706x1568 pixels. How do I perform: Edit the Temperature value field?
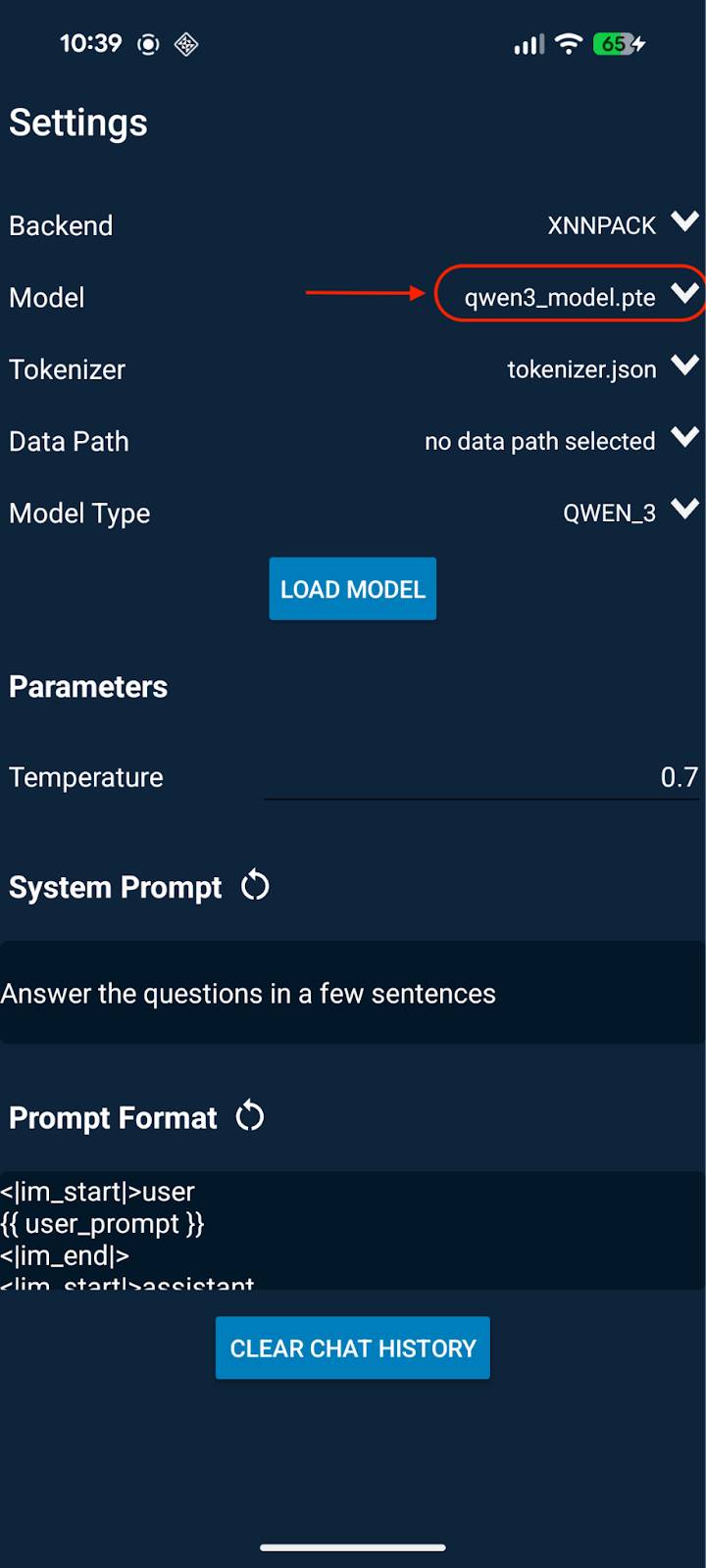[480, 778]
